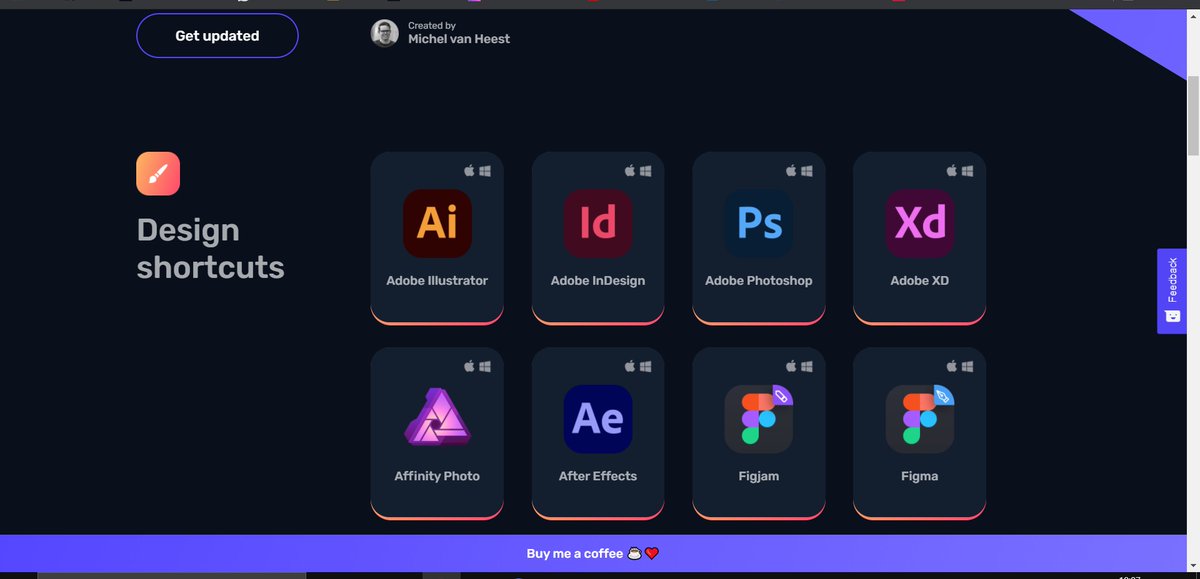The image size is (1200, 579).
Task: Click the Apple icon on Affinity Photo card
Action: [469, 367]
